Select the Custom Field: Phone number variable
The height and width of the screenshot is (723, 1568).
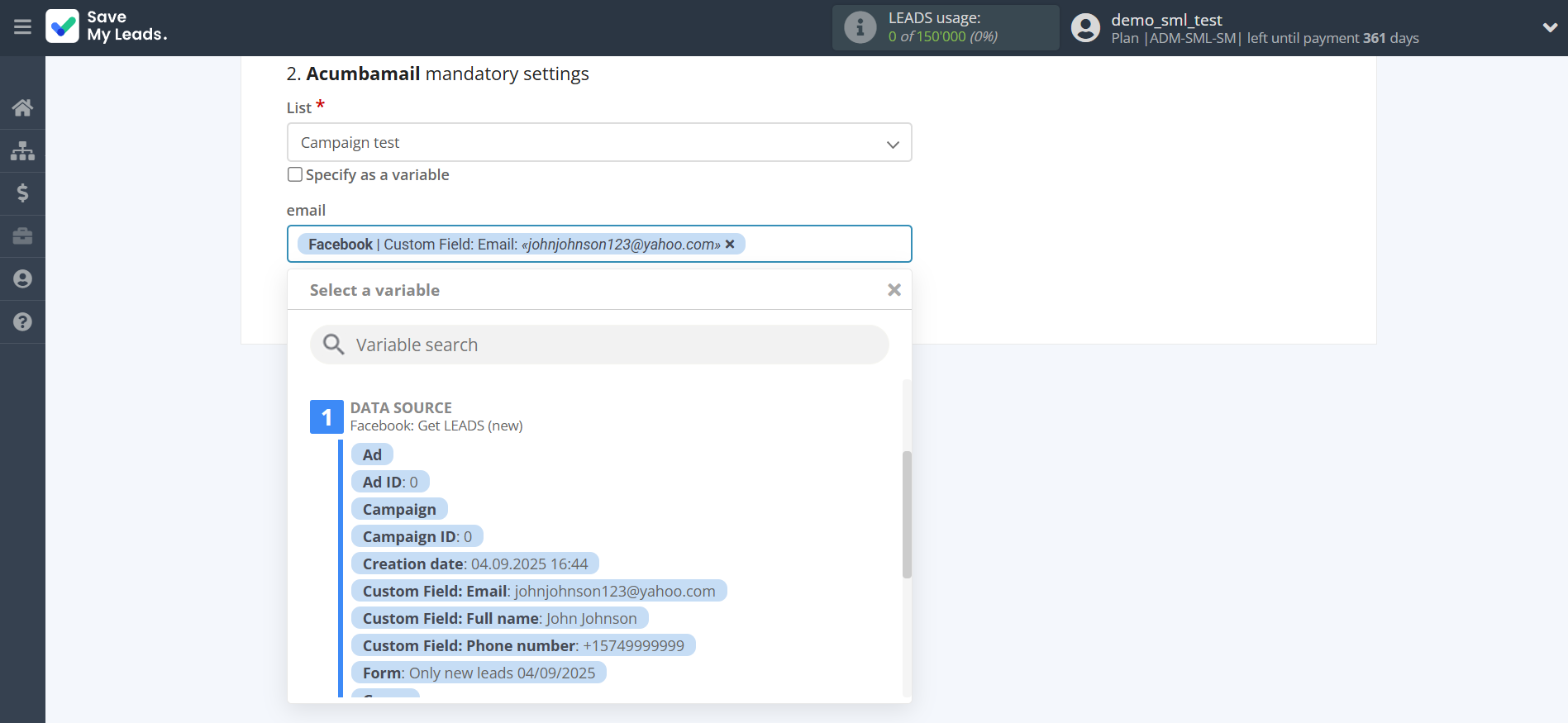pos(522,645)
